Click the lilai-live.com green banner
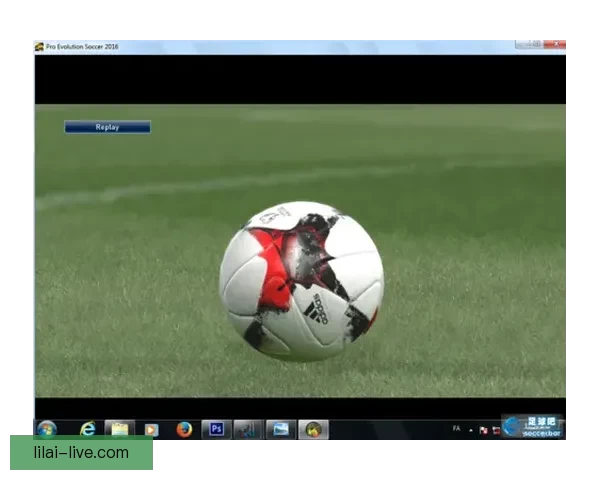Image resolution: width=600 pixels, height=480 pixels. 81,452
